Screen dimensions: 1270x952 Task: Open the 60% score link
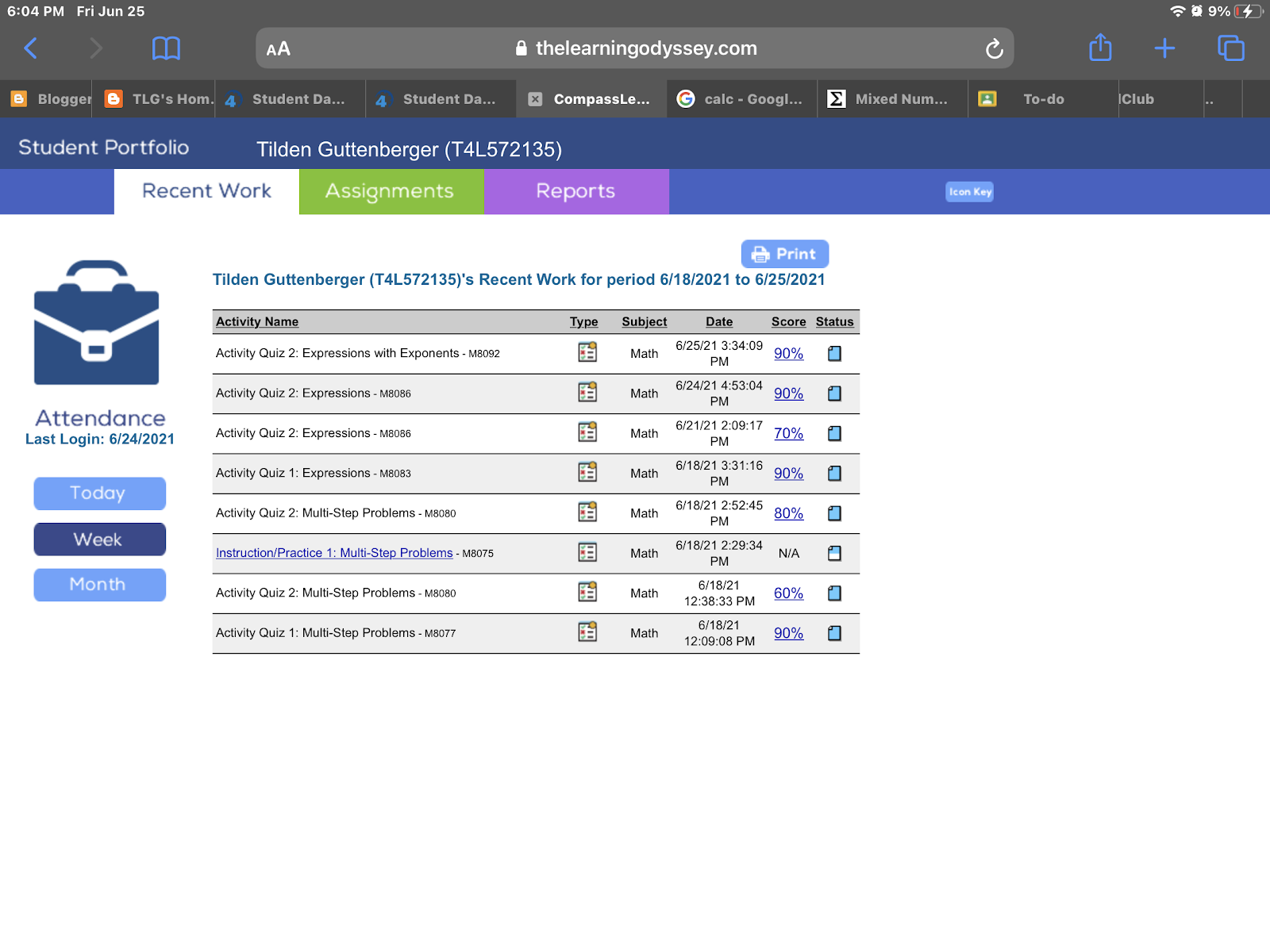[x=789, y=593]
